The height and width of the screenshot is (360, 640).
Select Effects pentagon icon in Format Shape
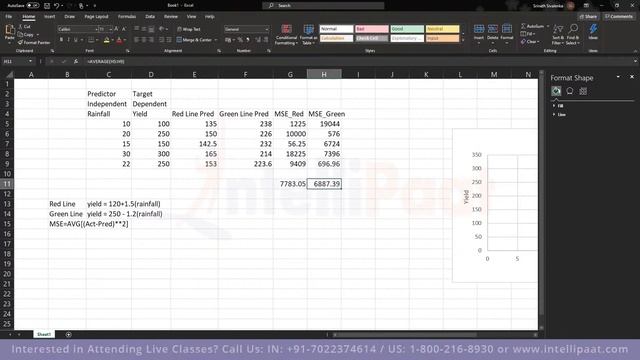click(570, 91)
